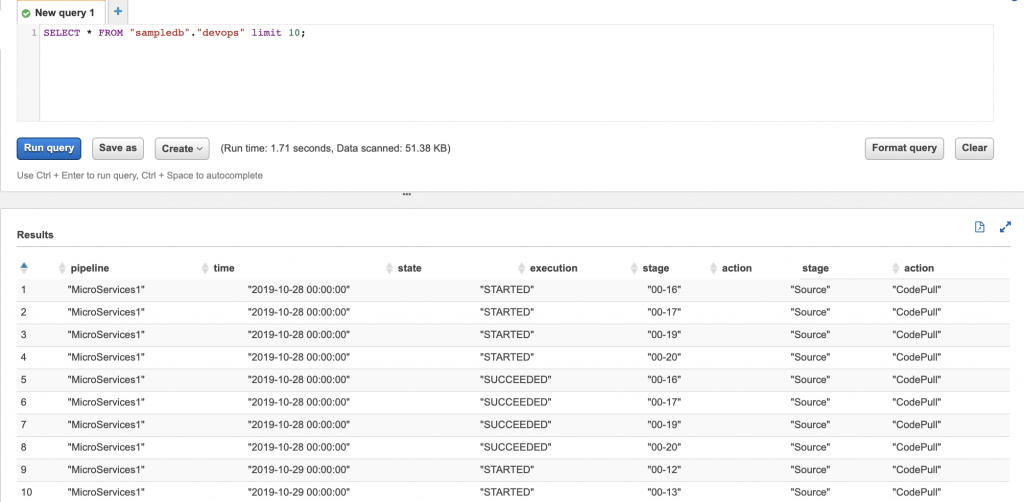Sort by state using its arrow icon
The image size is (1024, 502).
[x=388, y=268]
